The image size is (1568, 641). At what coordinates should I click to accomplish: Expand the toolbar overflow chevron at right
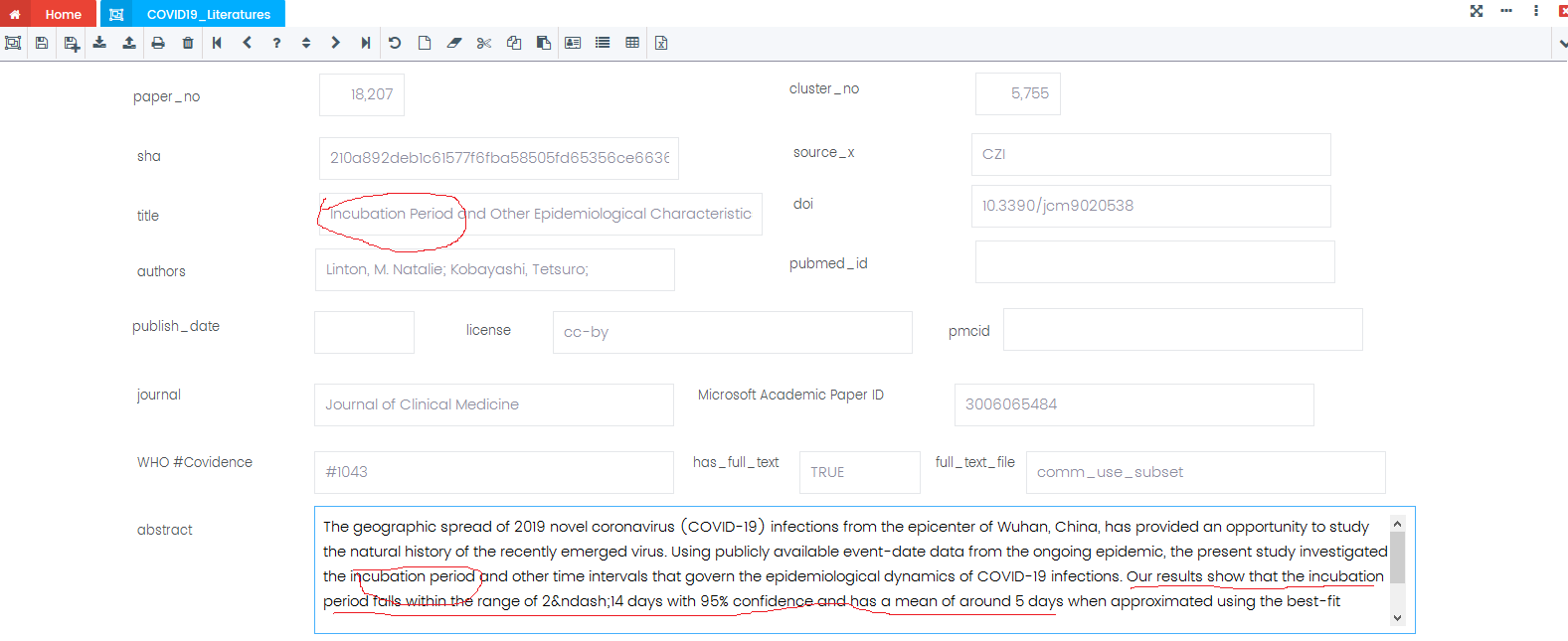tap(1561, 44)
